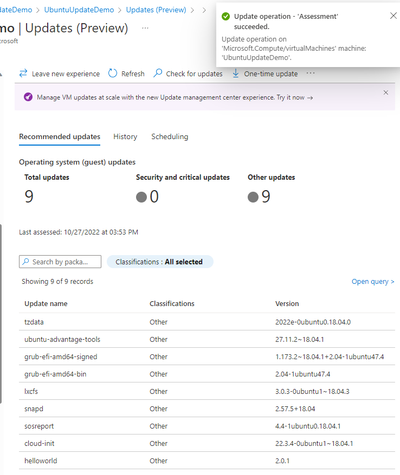Image resolution: width=400 pixels, height=475 pixels.
Task: Dismiss the Update management center banner
Action: (386, 93)
